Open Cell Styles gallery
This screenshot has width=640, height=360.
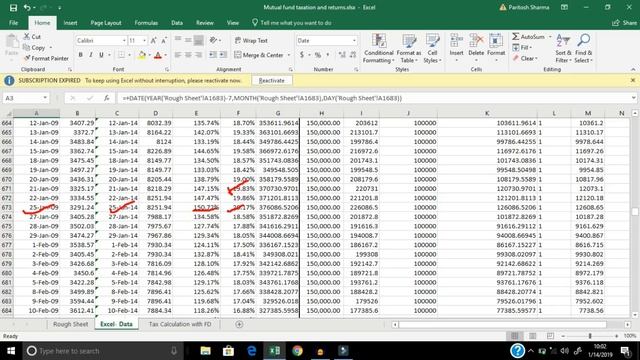(432, 48)
